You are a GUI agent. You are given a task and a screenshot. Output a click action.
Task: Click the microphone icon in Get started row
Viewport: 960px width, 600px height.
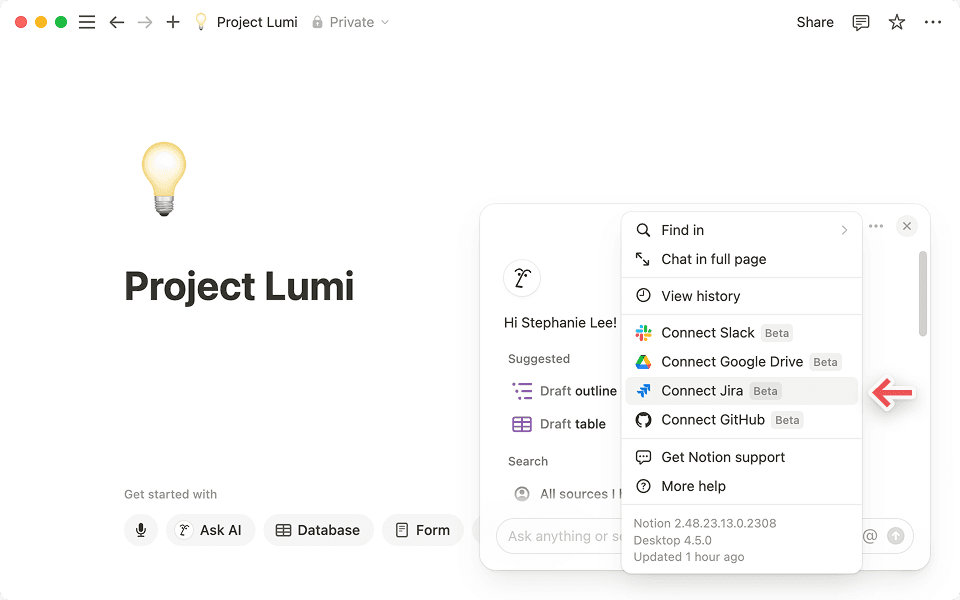tap(141, 530)
